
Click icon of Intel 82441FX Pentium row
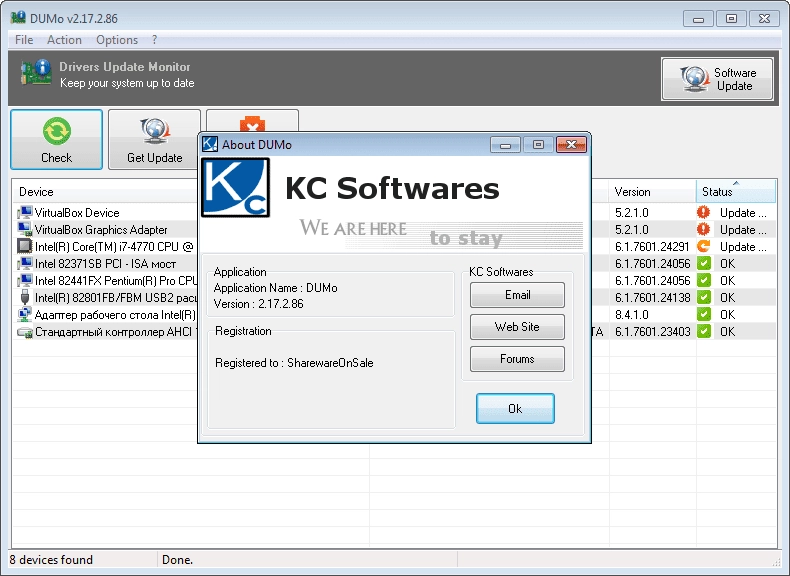click(24, 281)
